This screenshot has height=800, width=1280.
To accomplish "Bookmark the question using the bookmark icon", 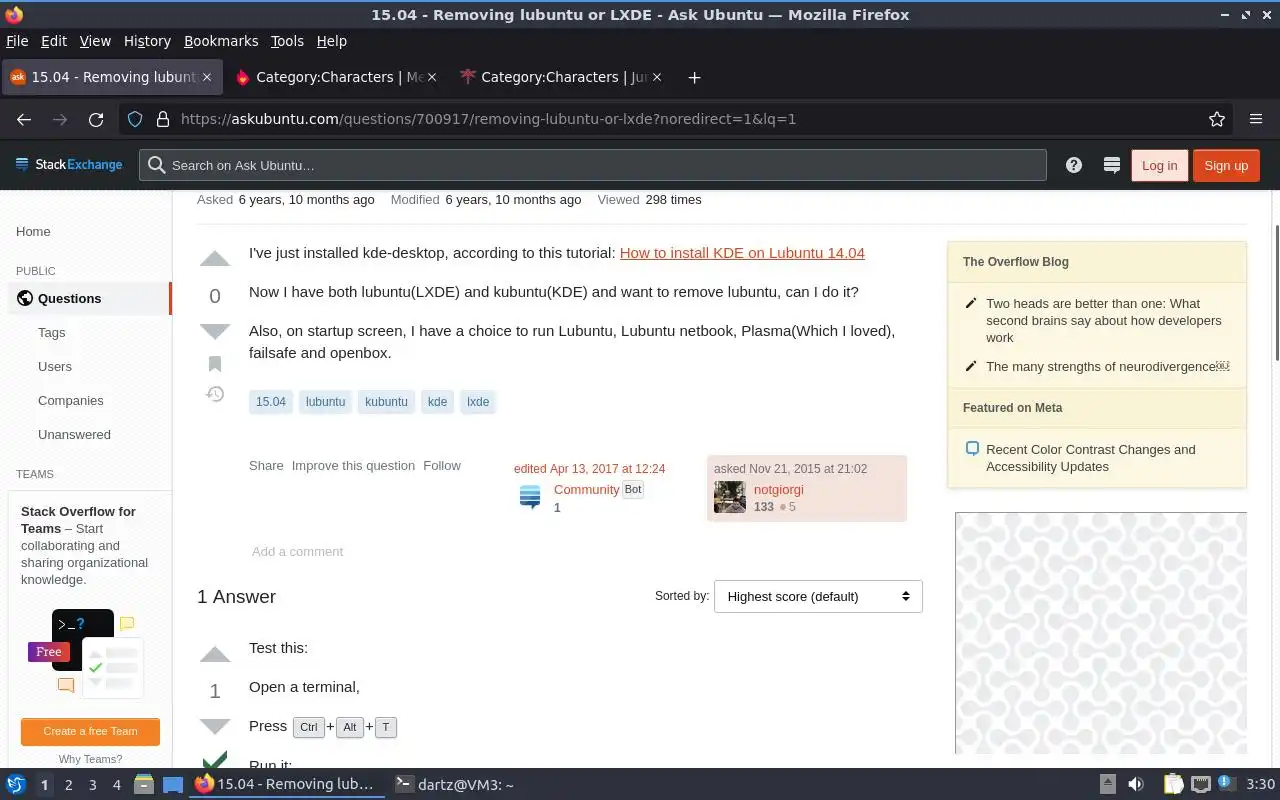I will (215, 364).
